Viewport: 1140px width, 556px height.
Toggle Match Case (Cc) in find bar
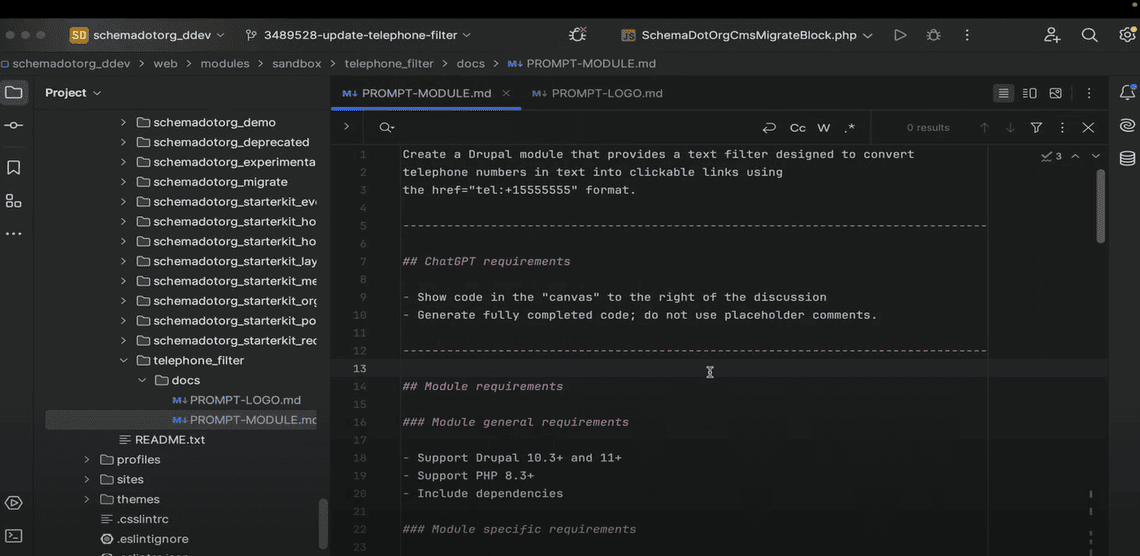[798, 128]
